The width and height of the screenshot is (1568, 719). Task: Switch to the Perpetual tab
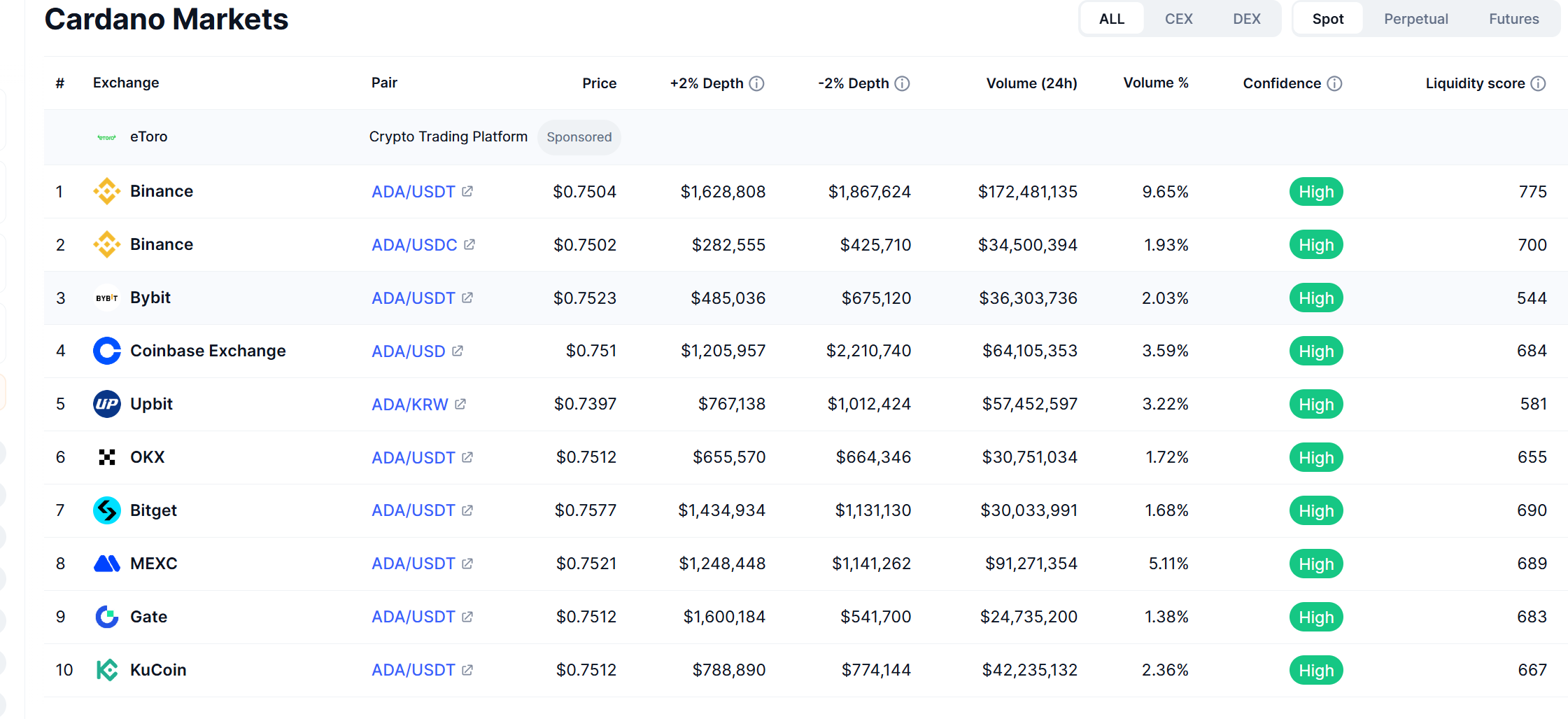pyautogui.click(x=1416, y=19)
